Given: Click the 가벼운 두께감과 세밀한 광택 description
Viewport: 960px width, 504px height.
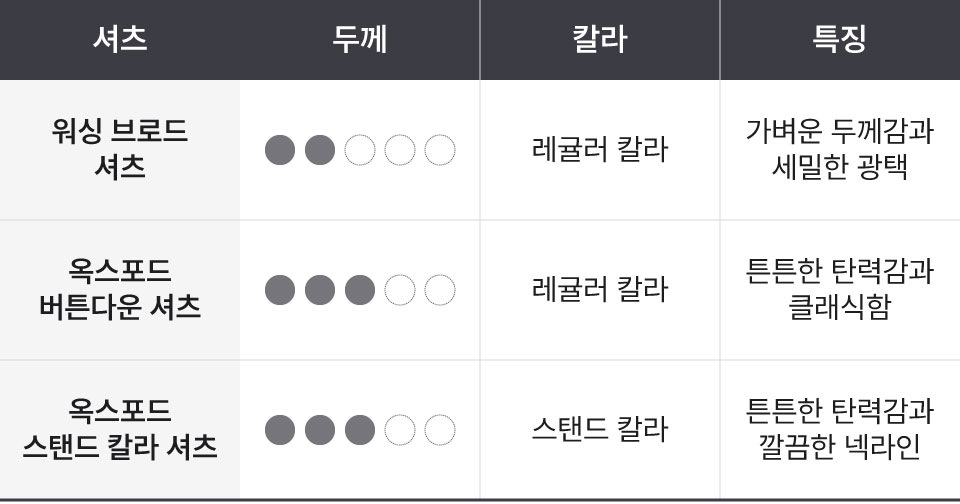Looking at the screenshot, I should (x=839, y=149).
